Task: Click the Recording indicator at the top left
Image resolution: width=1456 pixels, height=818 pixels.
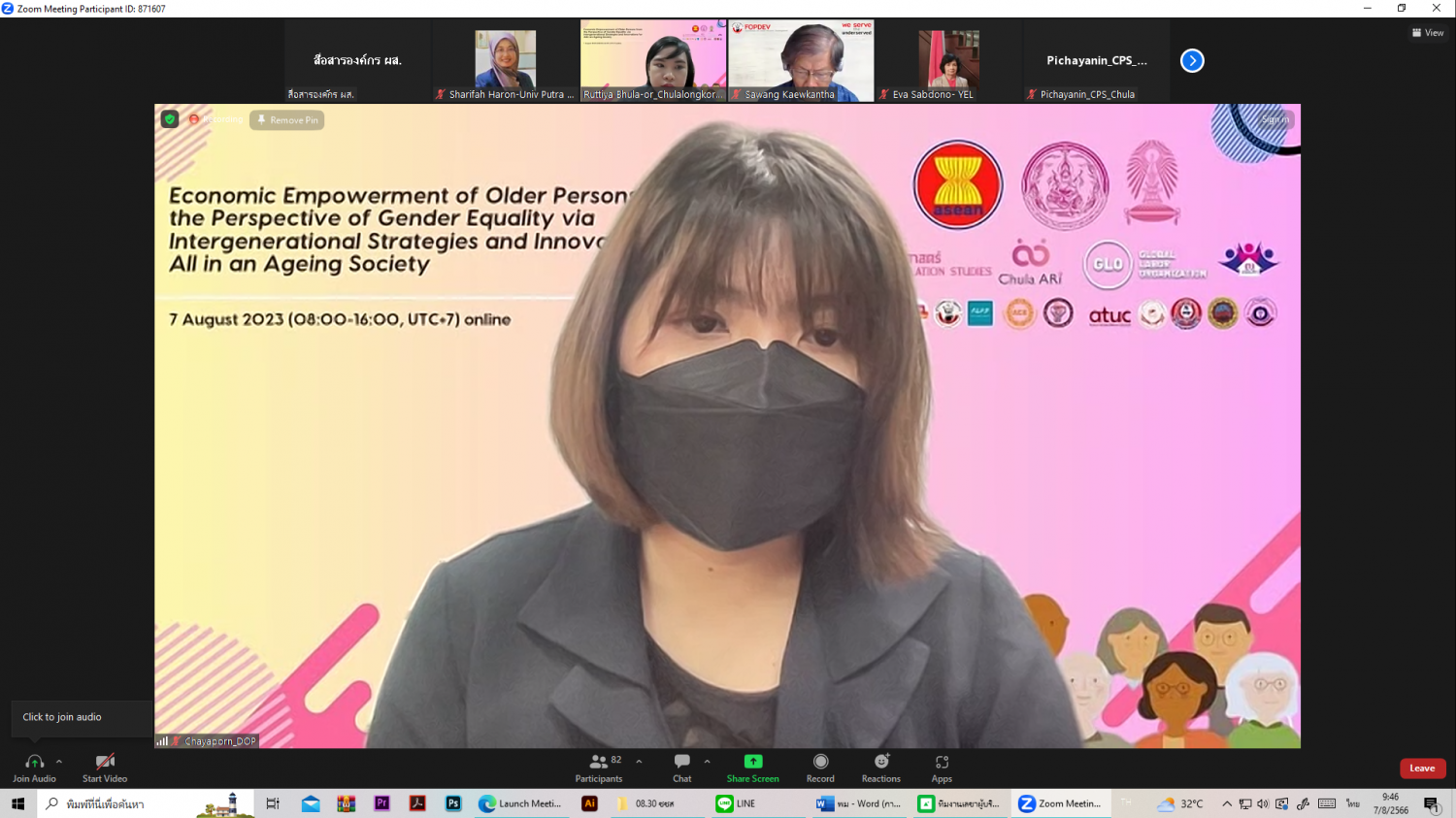Action: [215, 119]
